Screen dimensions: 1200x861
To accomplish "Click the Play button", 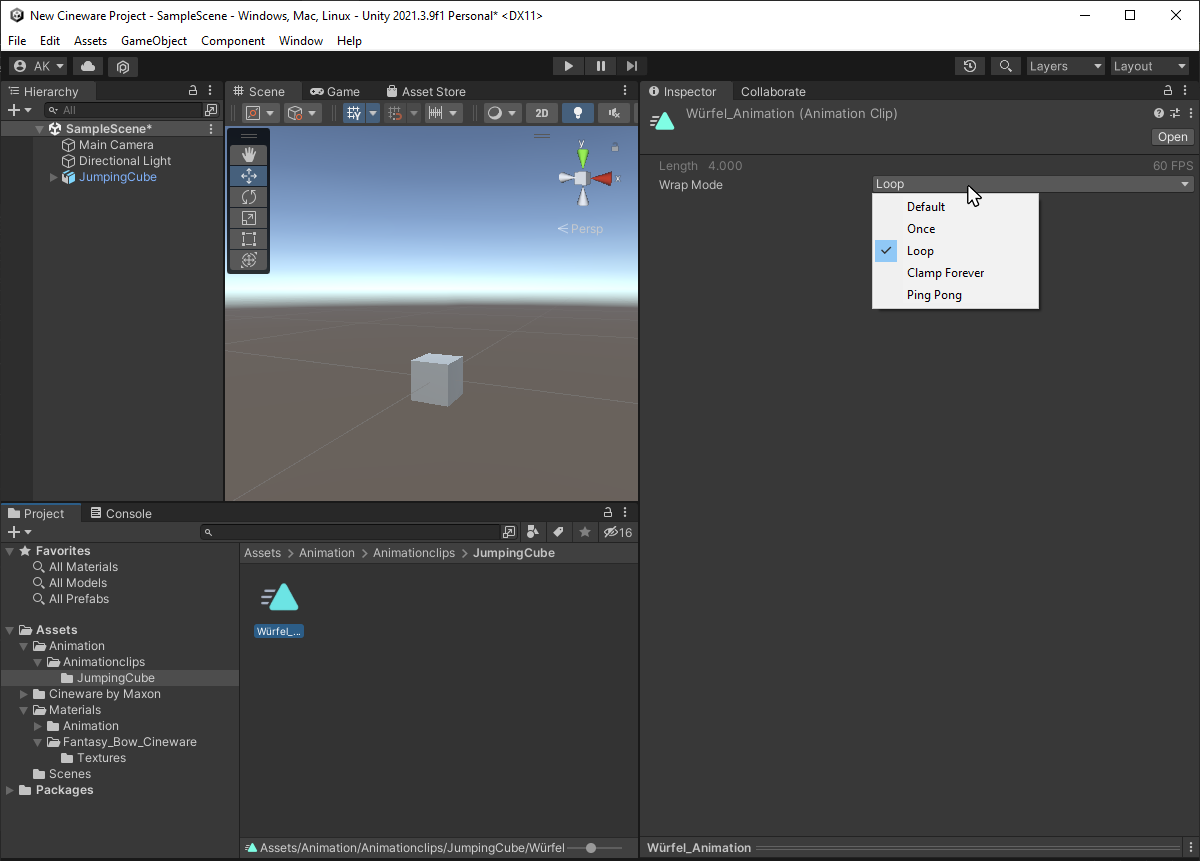I will pyautogui.click(x=569, y=66).
